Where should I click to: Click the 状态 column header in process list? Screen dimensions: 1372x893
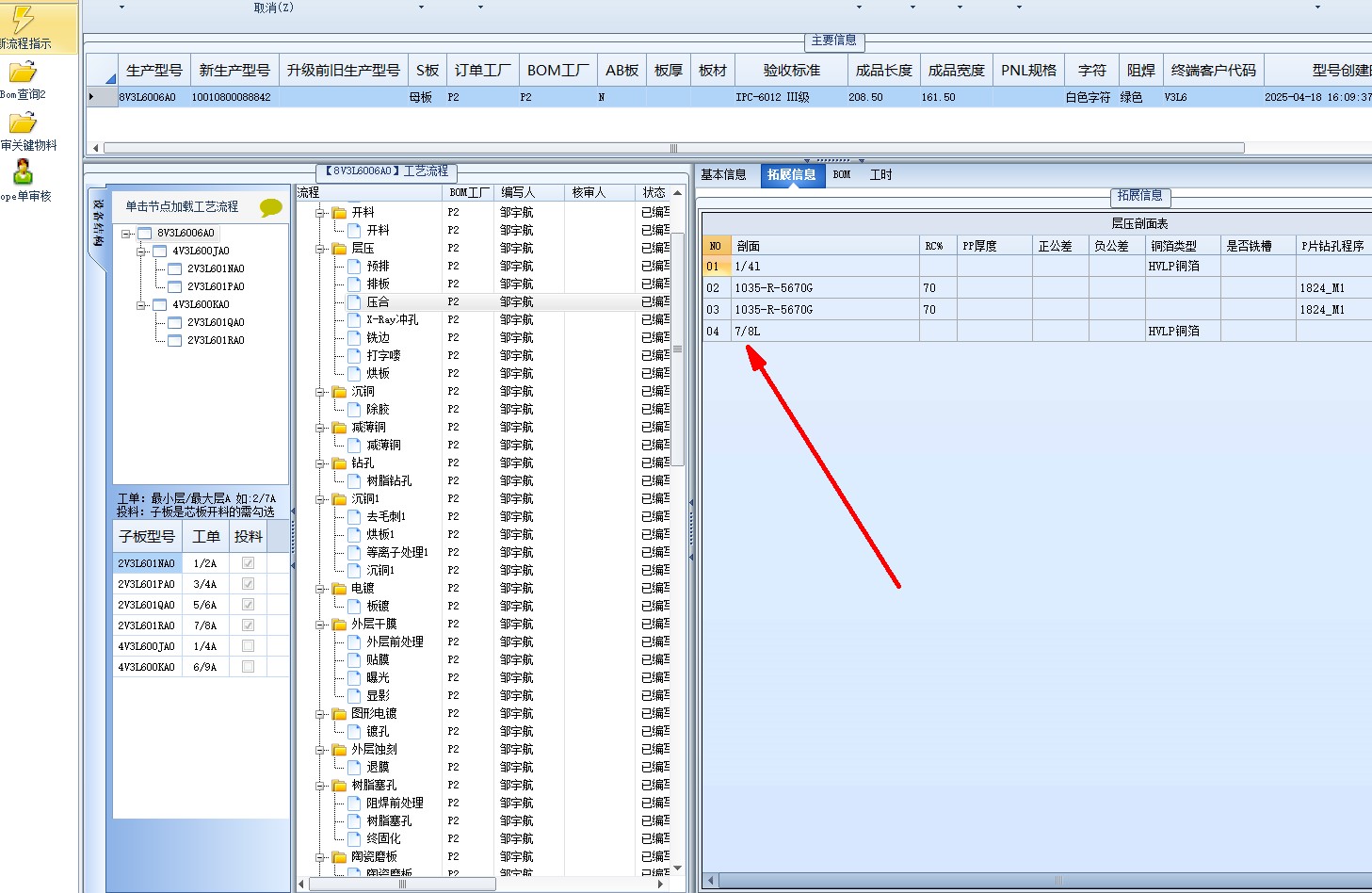pos(654,192)
